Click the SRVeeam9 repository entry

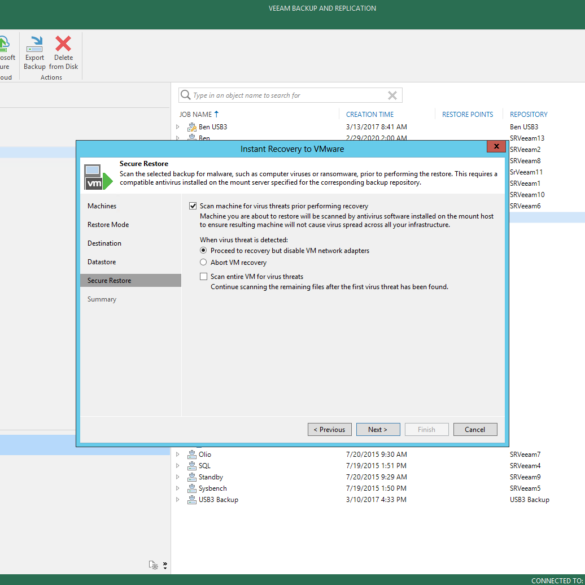(525, 476)
